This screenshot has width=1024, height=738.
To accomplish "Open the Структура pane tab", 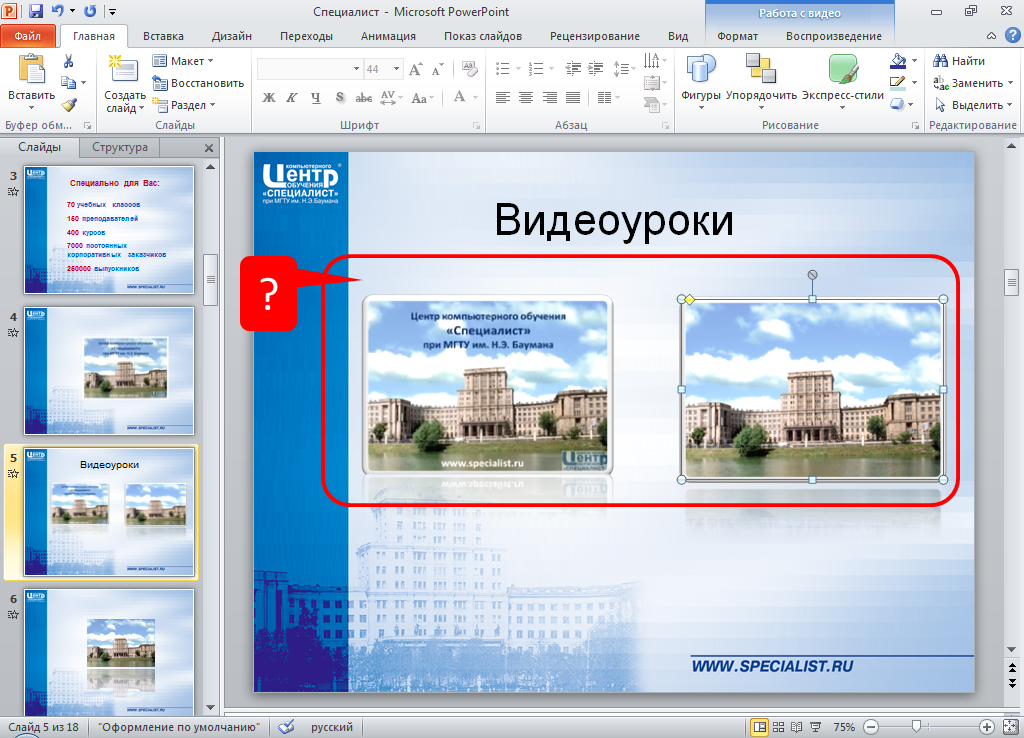I will coord(119,147).
